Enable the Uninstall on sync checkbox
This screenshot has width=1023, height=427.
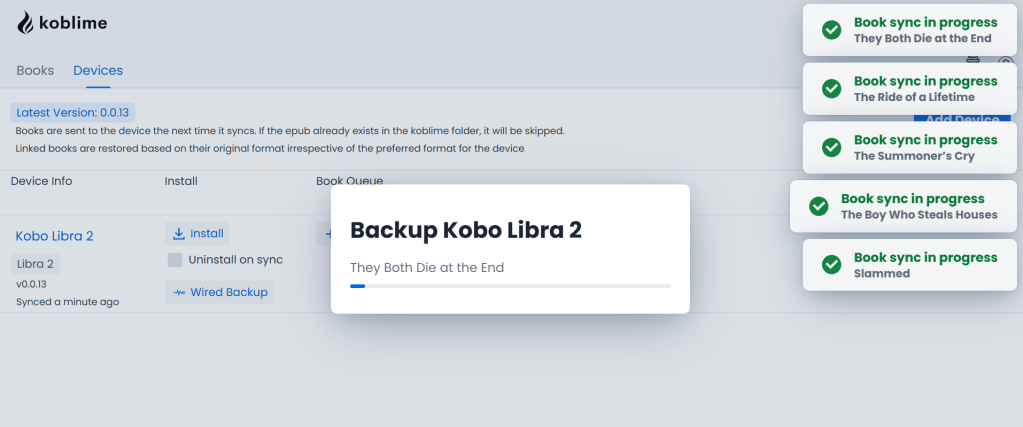[x=175, y=260]
